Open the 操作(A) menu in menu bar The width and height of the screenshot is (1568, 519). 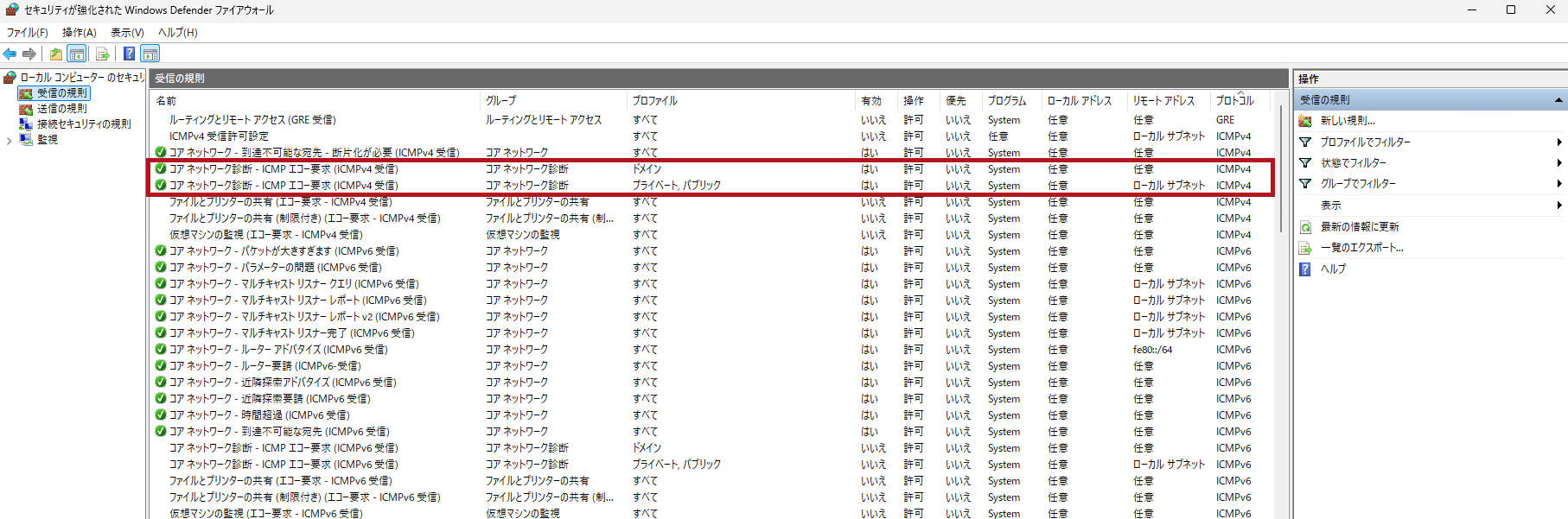80,33
